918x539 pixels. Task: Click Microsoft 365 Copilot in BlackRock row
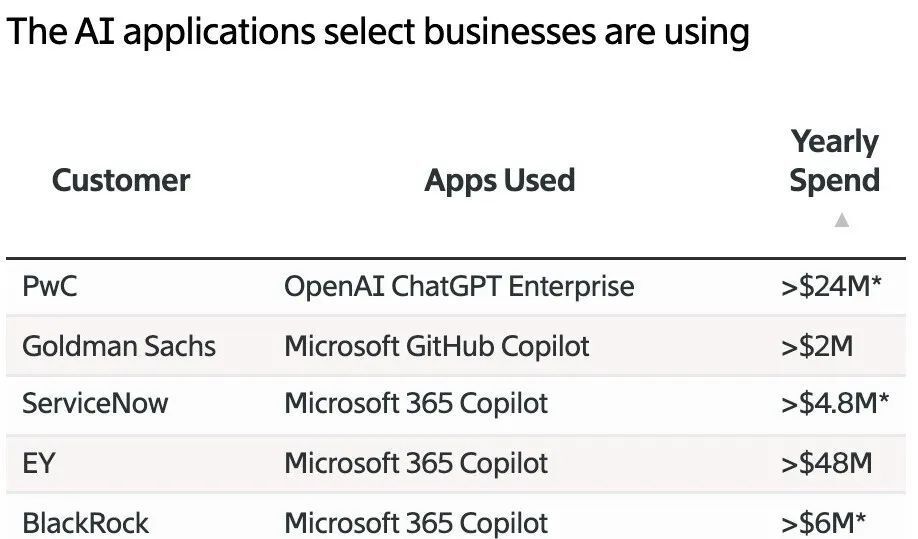[416, 522]
